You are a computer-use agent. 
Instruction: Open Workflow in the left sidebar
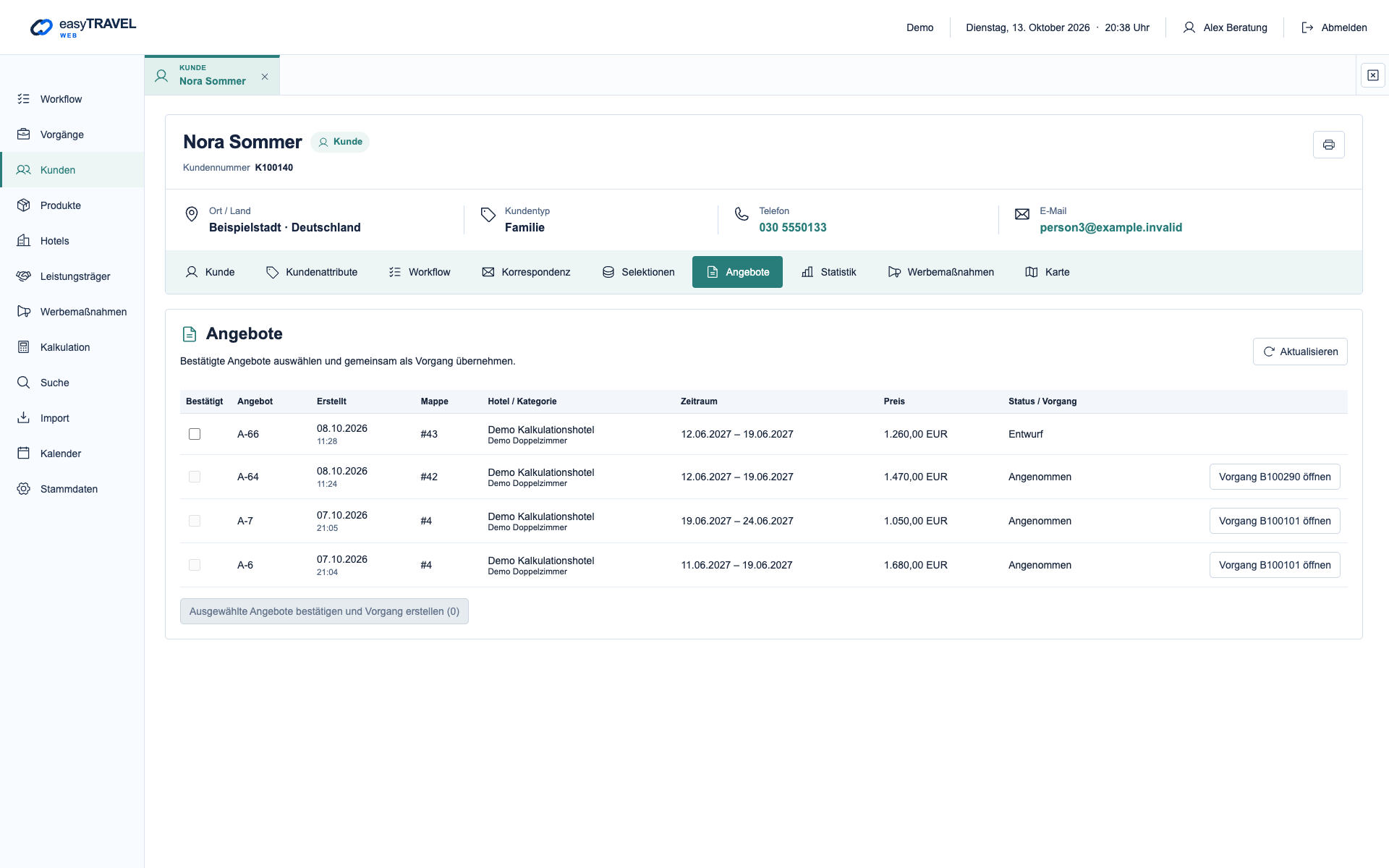click(72, 99)
